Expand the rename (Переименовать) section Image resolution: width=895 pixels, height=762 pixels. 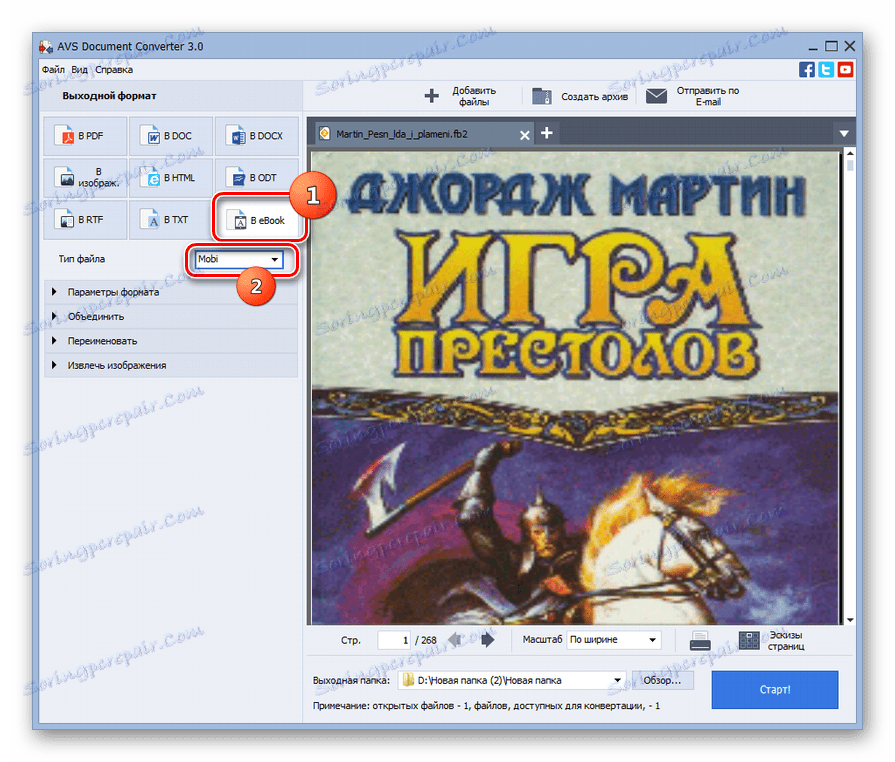171,341
